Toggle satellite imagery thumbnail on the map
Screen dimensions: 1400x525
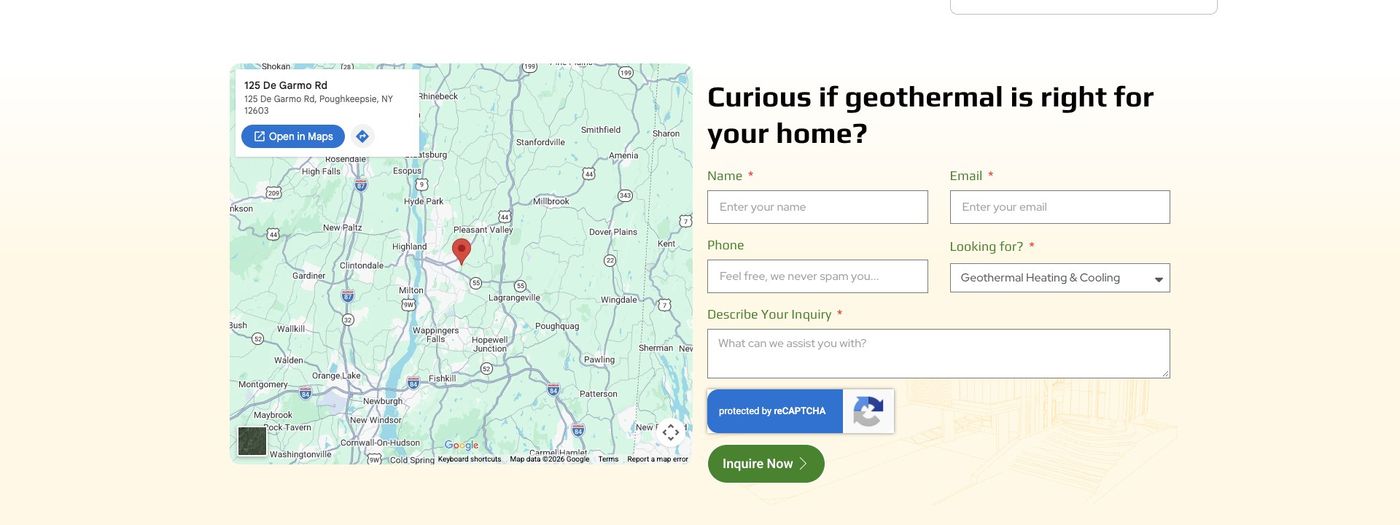click(x=252, y=441)
